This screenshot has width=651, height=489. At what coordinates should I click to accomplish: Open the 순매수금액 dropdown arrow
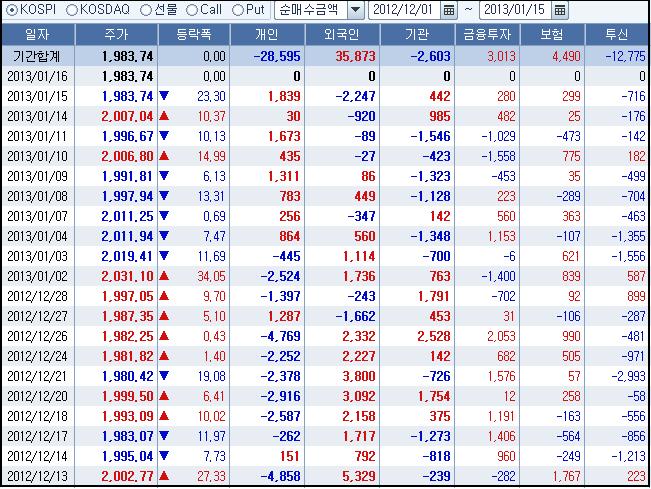click(x=356, y=10)
